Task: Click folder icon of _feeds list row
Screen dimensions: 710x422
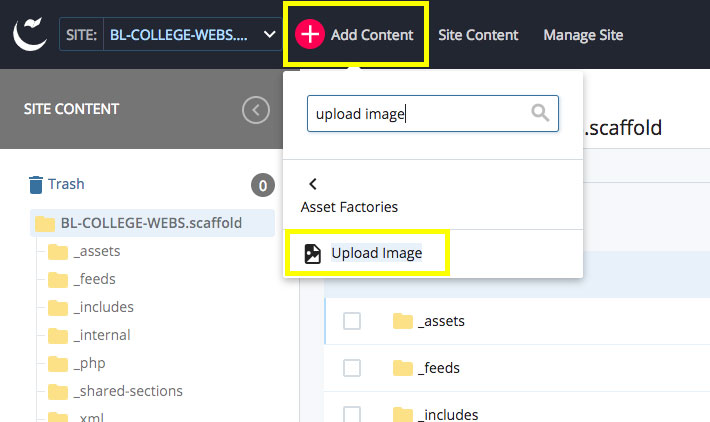Action: [403, 368]
